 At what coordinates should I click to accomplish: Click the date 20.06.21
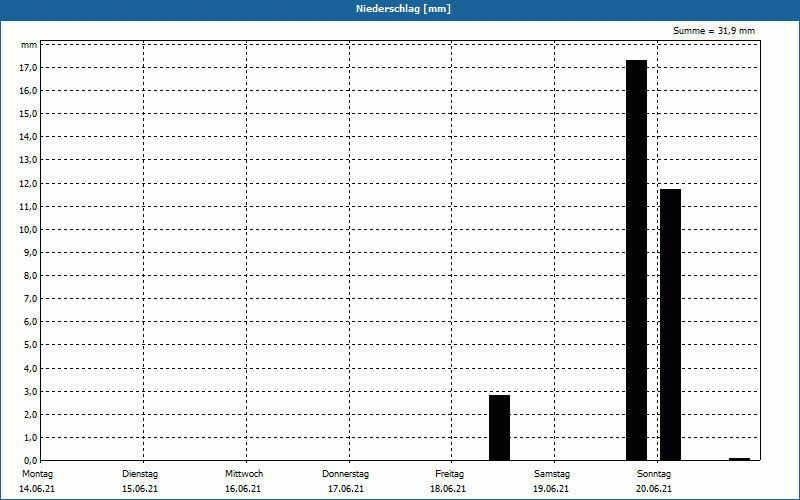[654, 489]
